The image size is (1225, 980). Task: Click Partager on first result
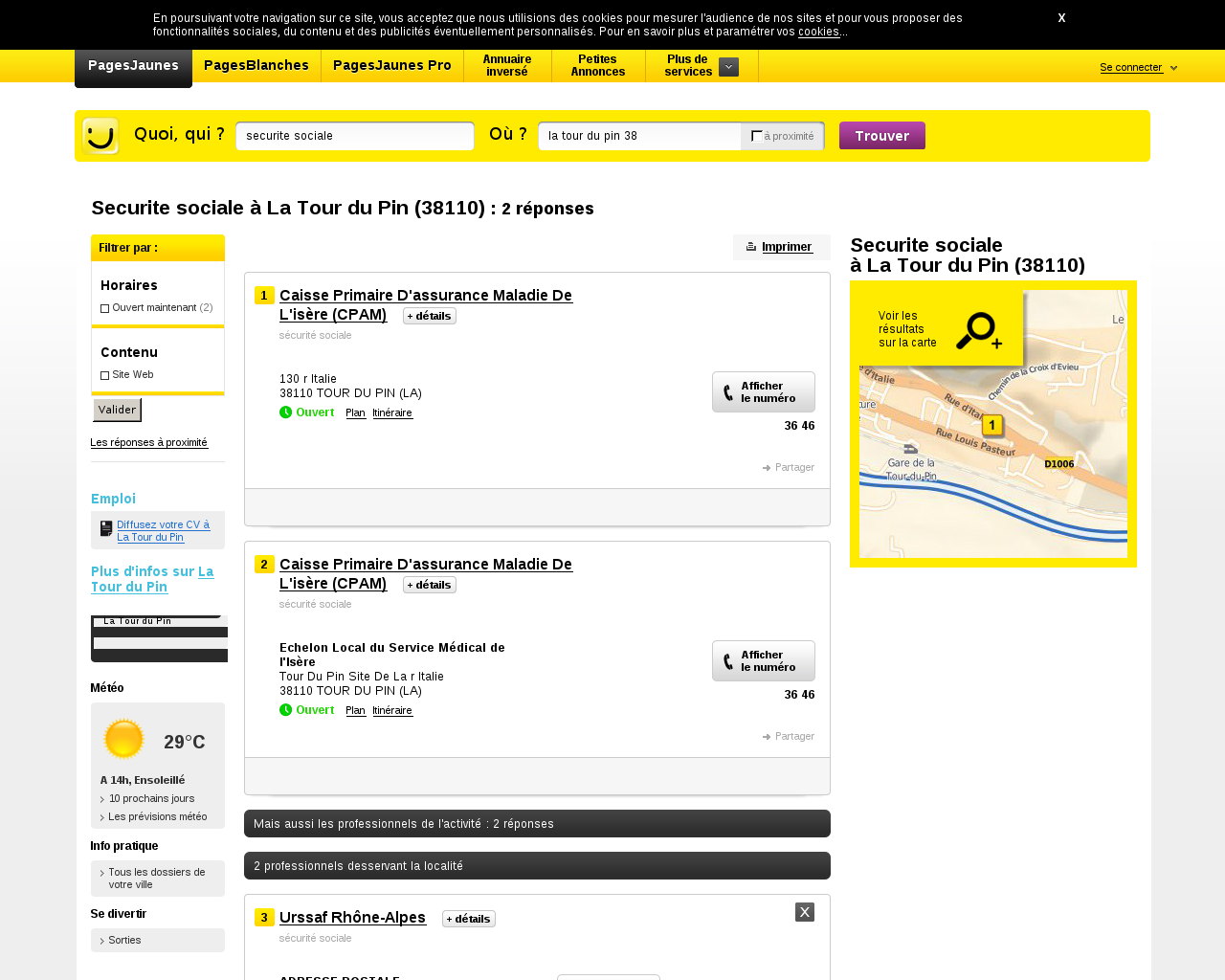pyautogui.click(x=794, y=468)
